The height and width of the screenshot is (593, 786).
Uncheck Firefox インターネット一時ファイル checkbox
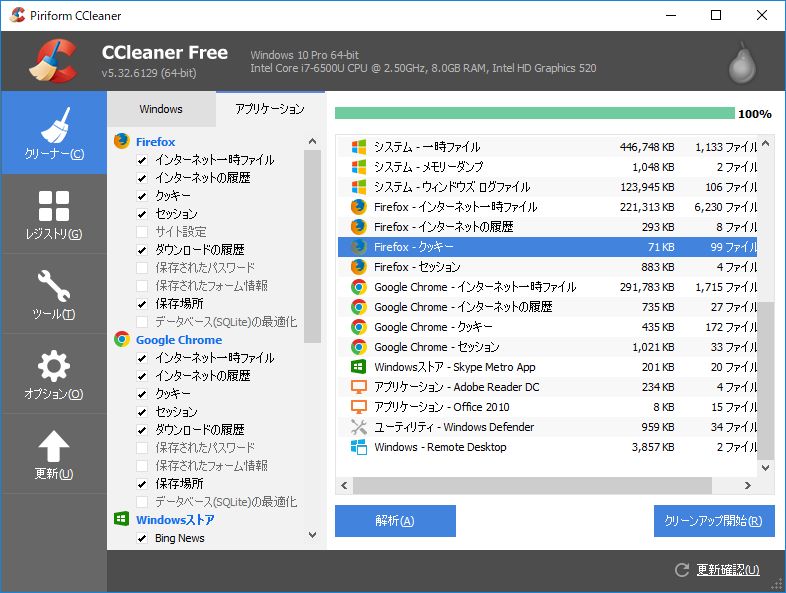(x=142, y=160)
